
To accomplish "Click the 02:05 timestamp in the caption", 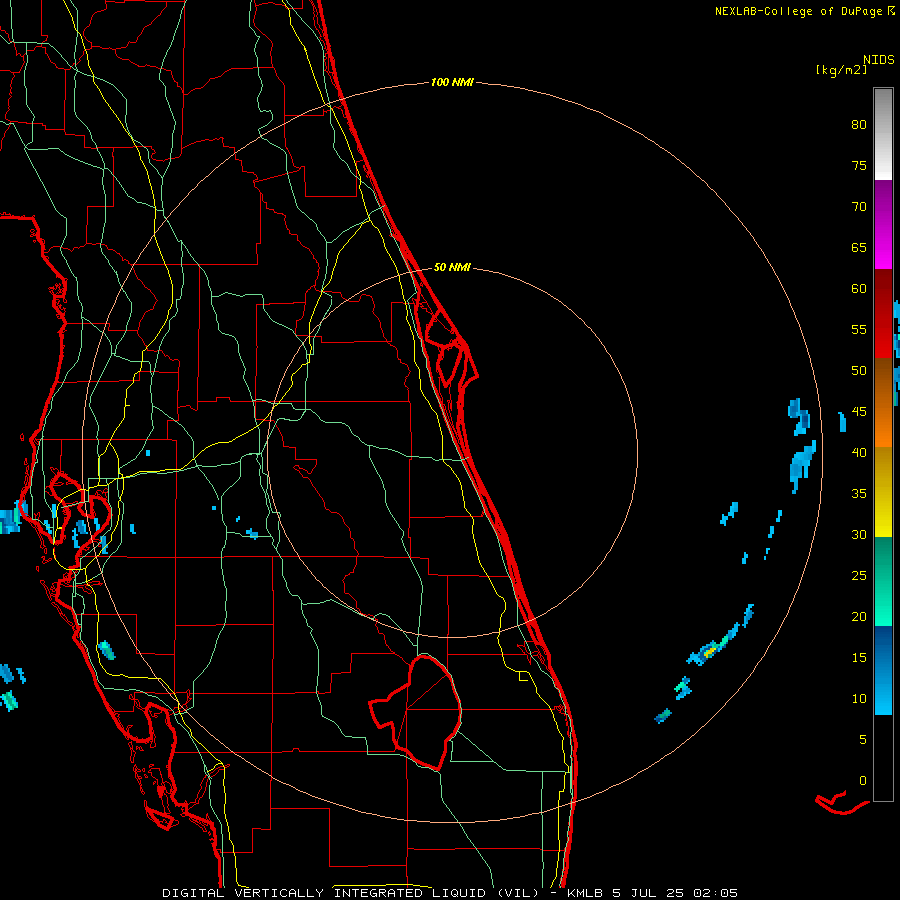I will pyautogui.click(x=716, y=893).
